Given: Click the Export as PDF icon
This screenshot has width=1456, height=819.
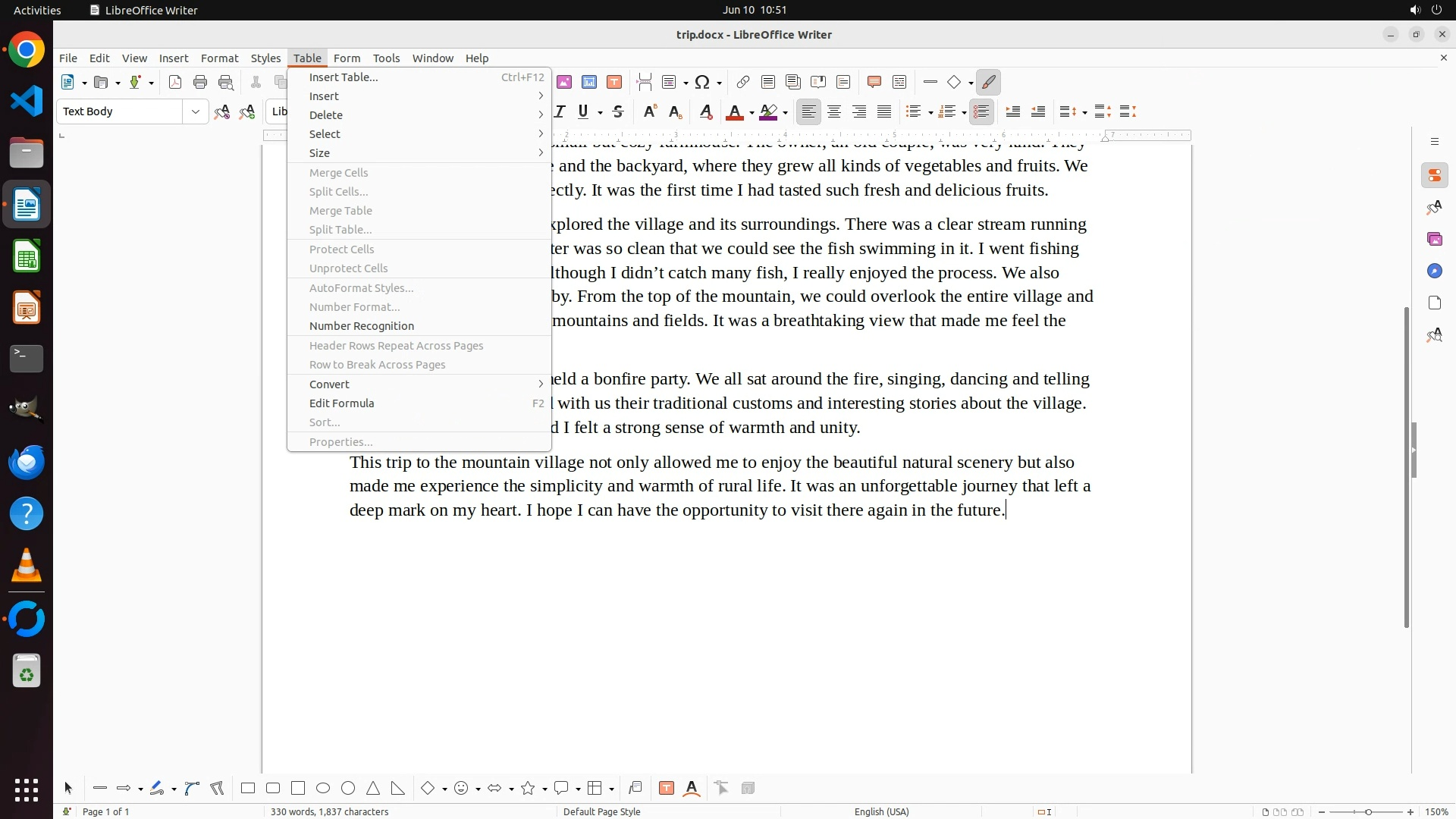Looking at the screenshot, I should click(175, 82).
